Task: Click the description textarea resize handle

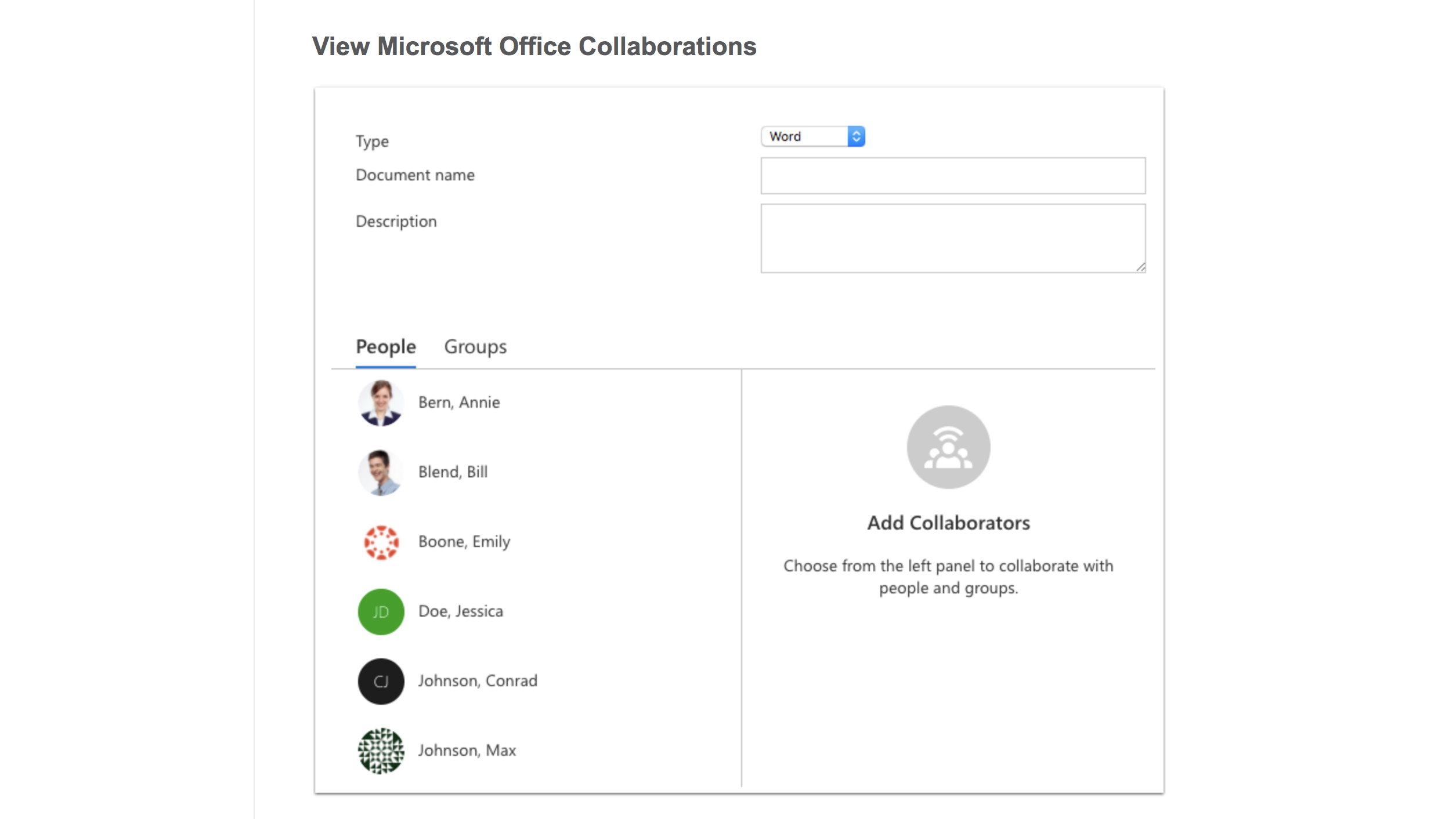Action: pos(1140,267)
